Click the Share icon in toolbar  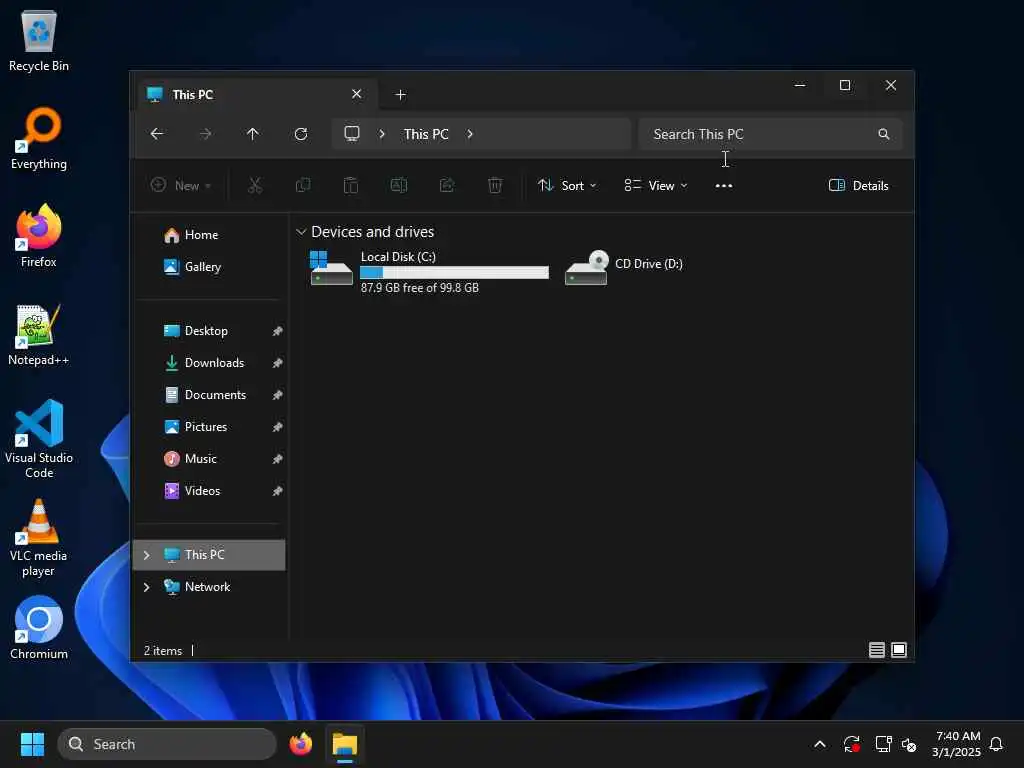point(447,185)
